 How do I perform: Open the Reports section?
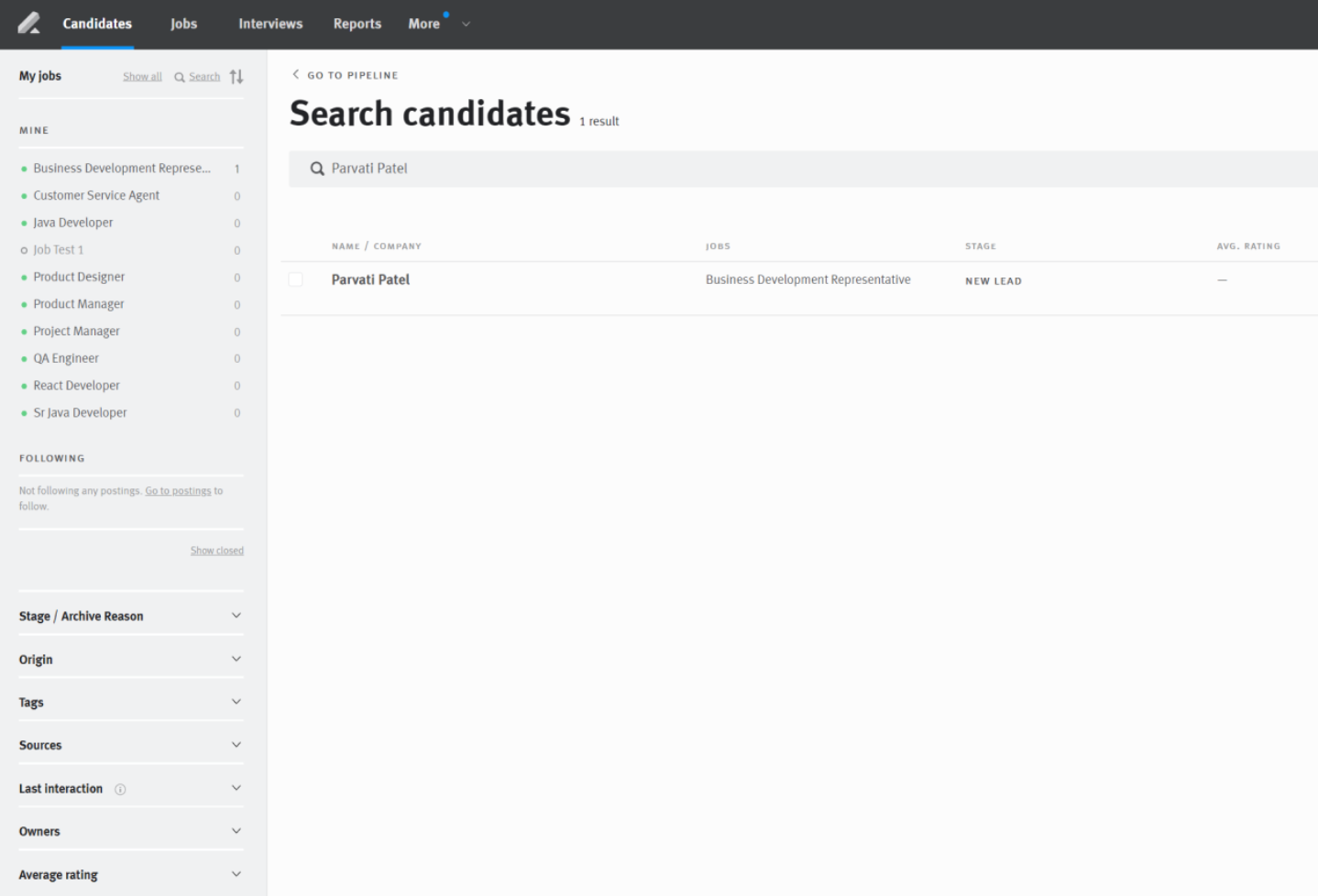(357, 24)
